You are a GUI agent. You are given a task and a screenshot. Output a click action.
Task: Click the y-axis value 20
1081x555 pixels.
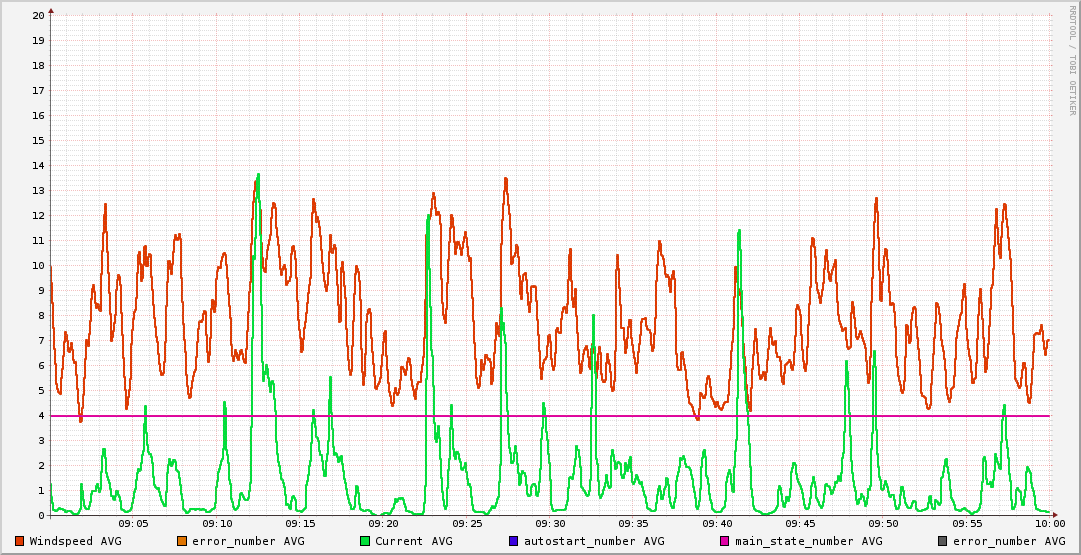tap(38, 16)
